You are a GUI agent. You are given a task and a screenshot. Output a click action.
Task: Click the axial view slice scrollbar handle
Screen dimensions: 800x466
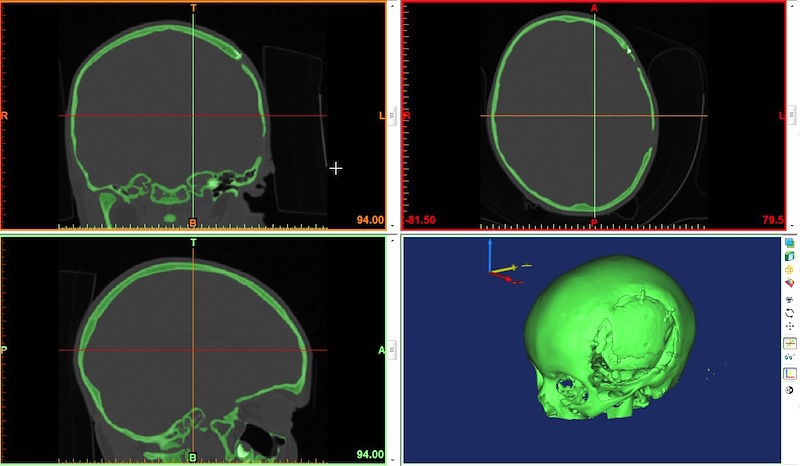[x=796, y=116]
